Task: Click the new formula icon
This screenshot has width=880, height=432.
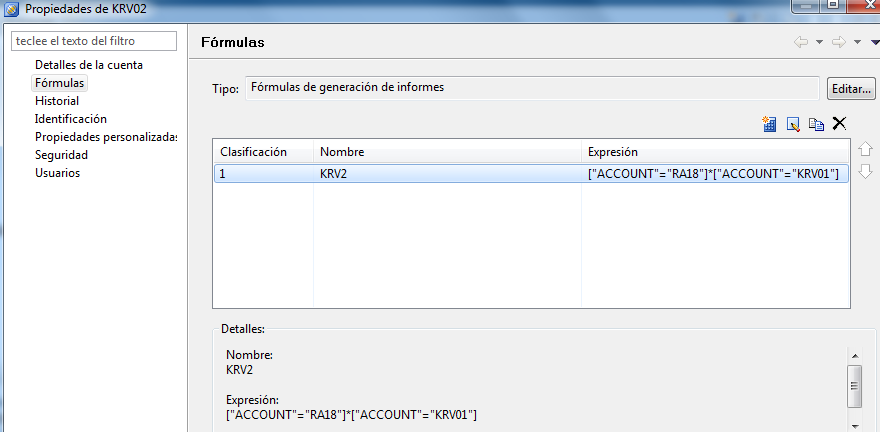Action: (769, 124)
